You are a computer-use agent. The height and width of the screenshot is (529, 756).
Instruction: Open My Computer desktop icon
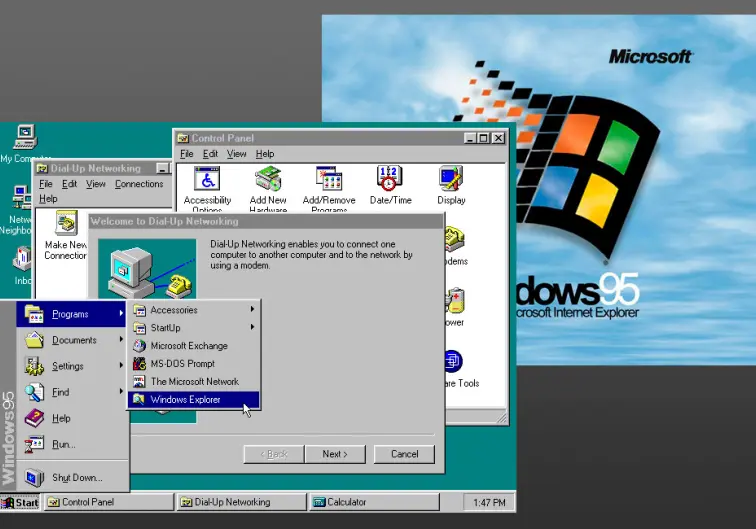[x=24, y=138]
